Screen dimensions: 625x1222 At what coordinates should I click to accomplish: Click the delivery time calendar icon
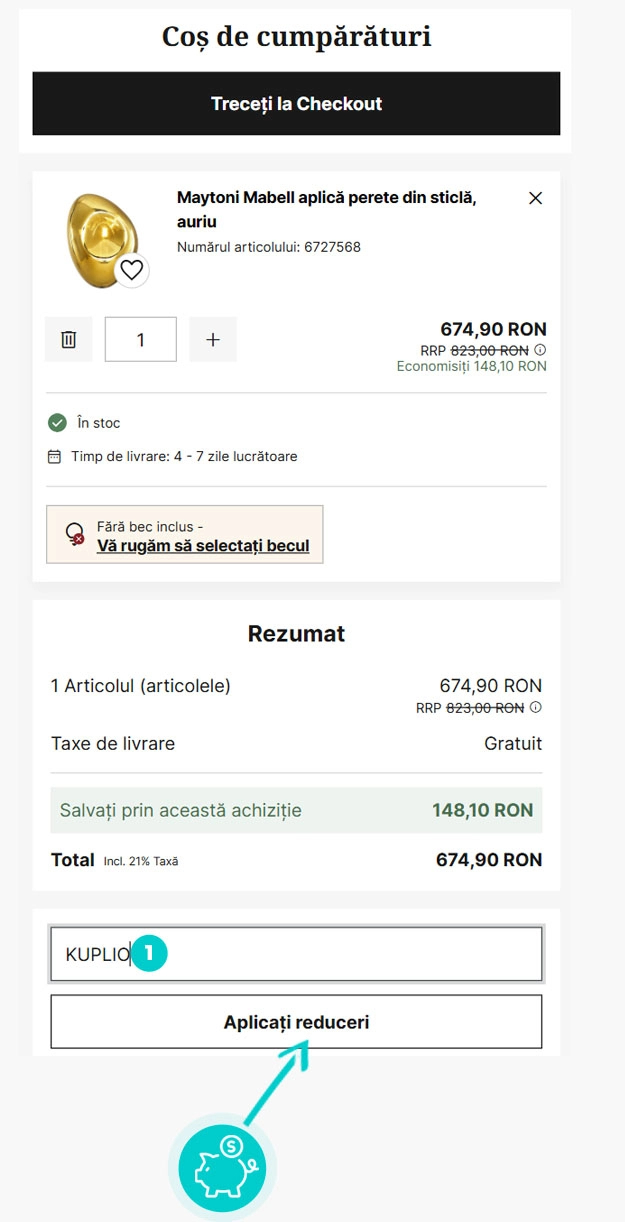55,456
